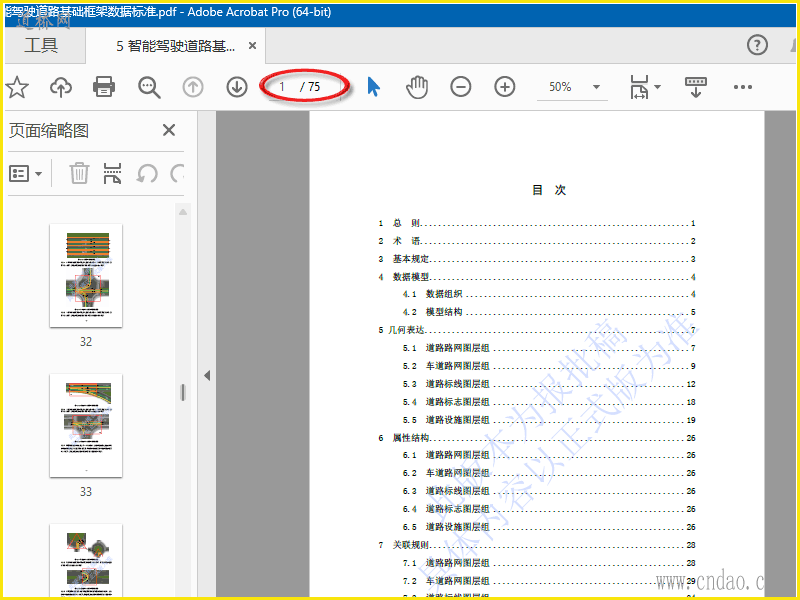Rotate page counterclockwise icon
The width and height of the screenshot is (800, 600).
147,174
